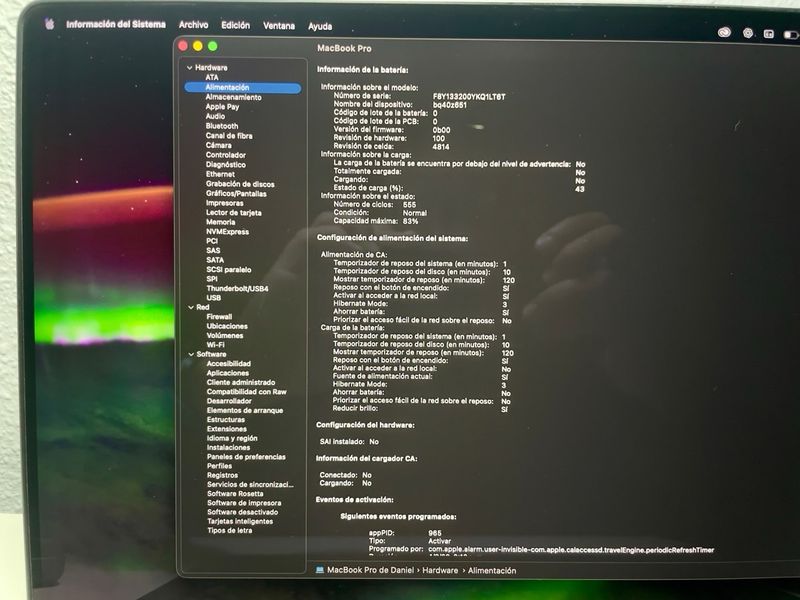Select Impresoras in the sidebar
Screen dimensions: 800x600
[224, 203]
